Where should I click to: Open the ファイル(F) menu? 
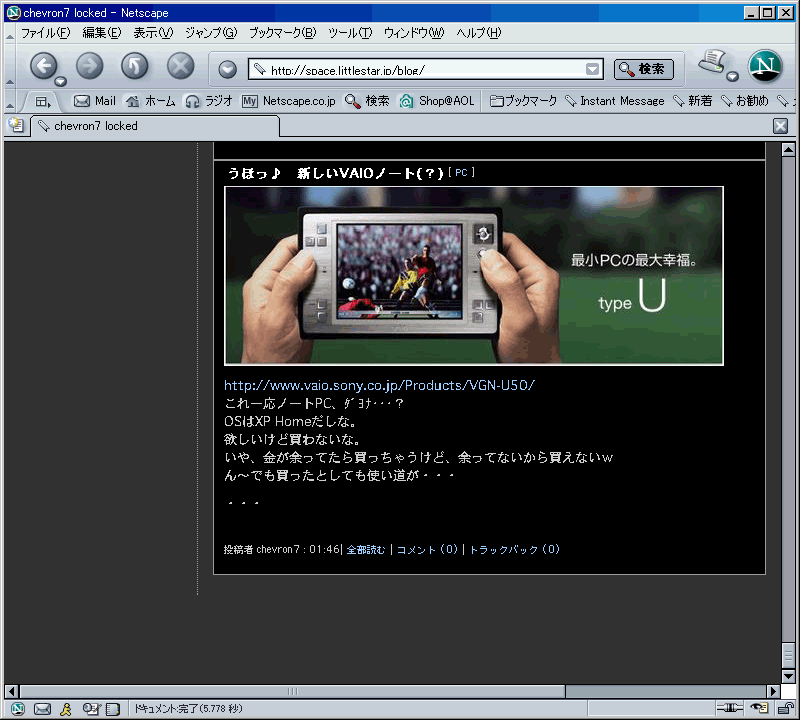pos(45,33)
